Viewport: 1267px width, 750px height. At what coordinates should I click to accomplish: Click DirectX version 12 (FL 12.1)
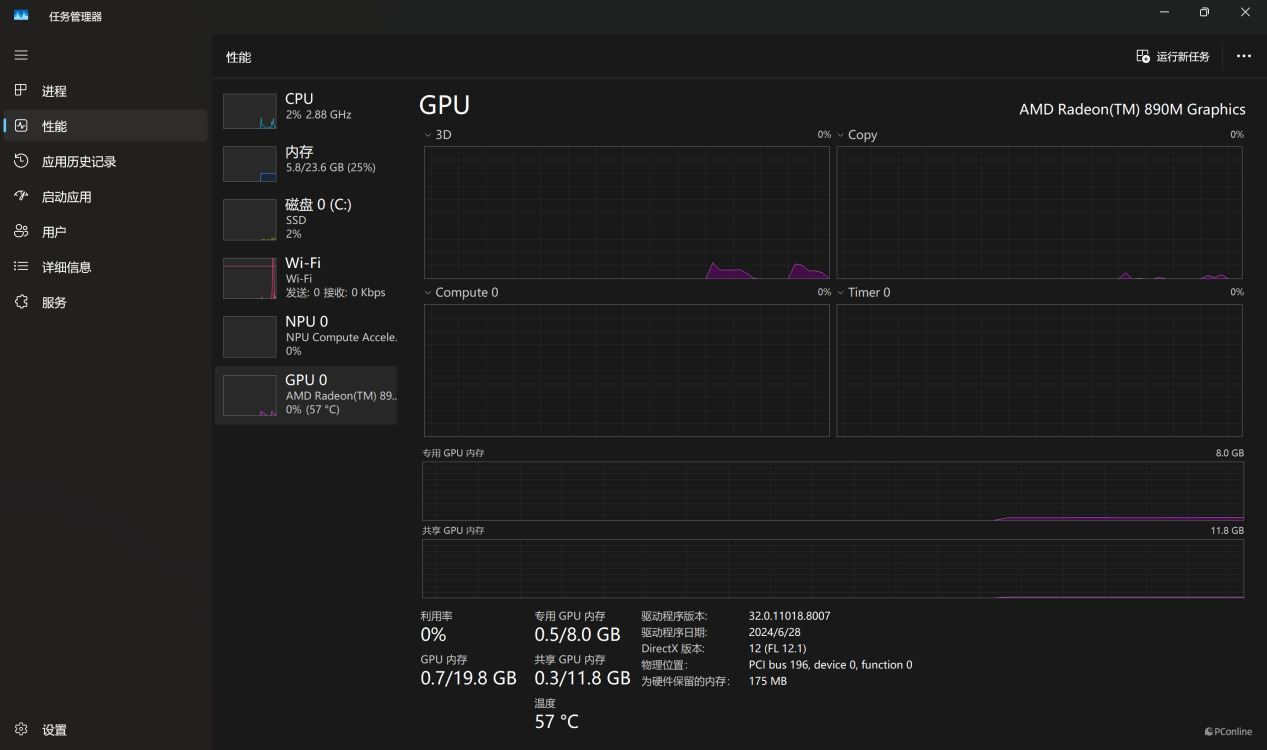pyautogui.click(x=777, y=648)
